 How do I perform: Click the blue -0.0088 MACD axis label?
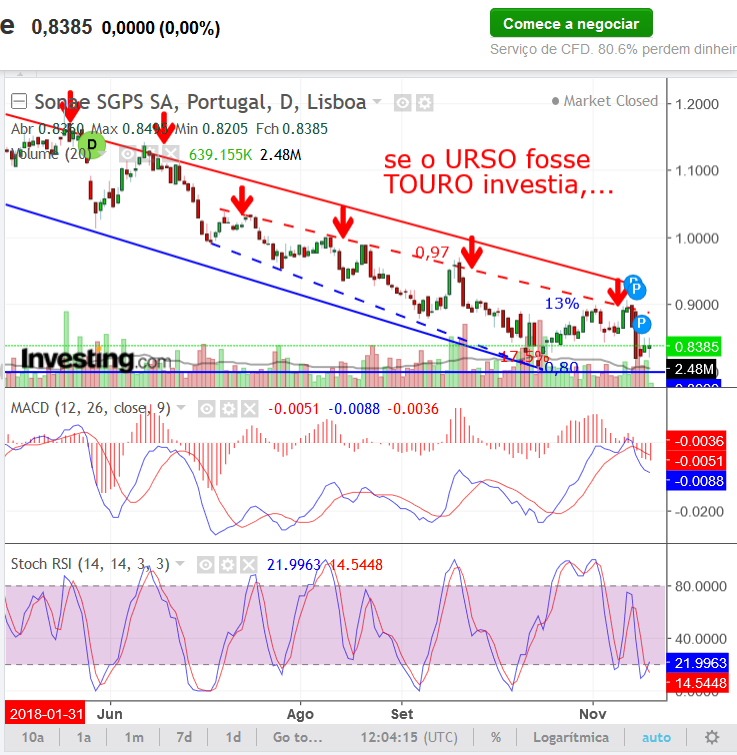[696, 481]
